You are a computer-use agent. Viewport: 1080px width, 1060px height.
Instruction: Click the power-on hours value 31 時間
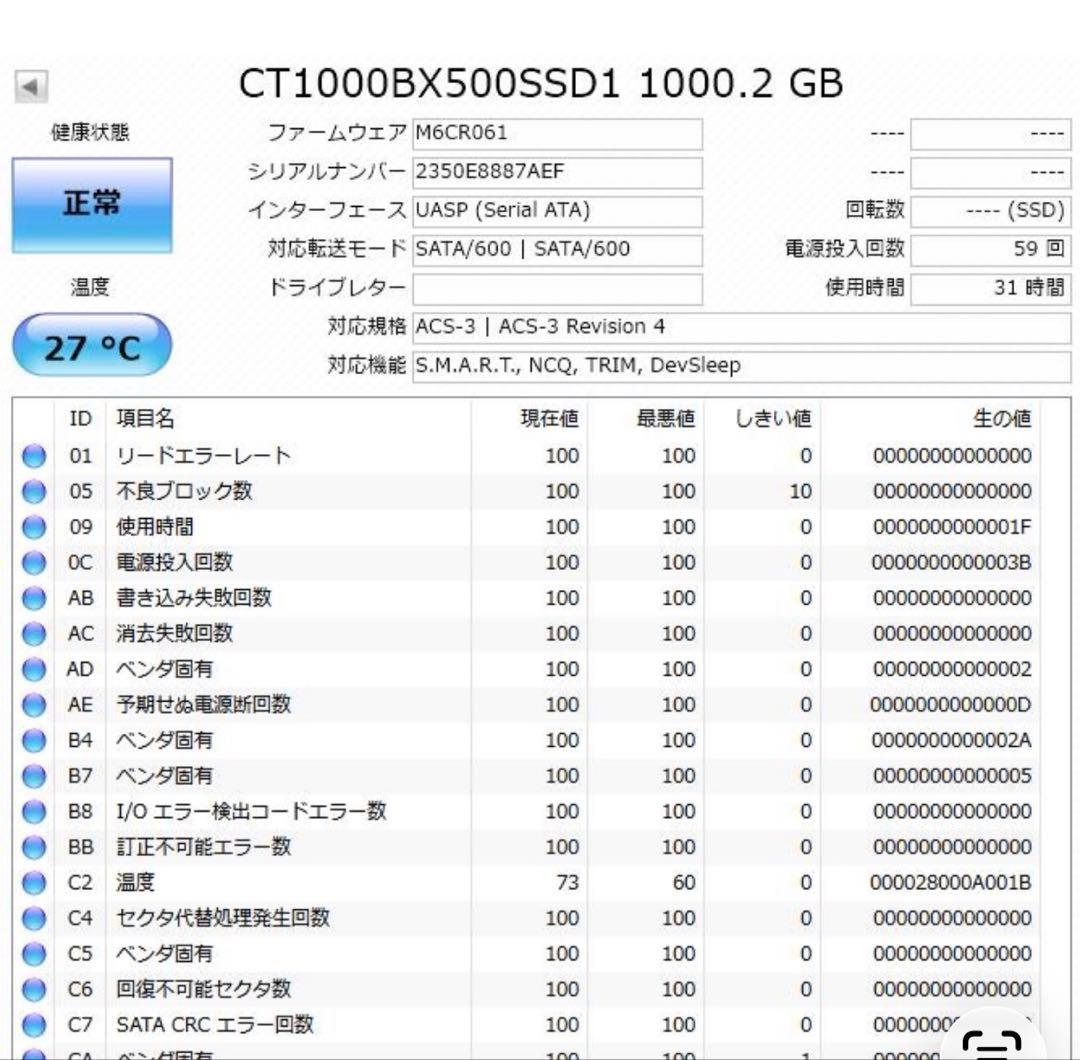(990, 289)
